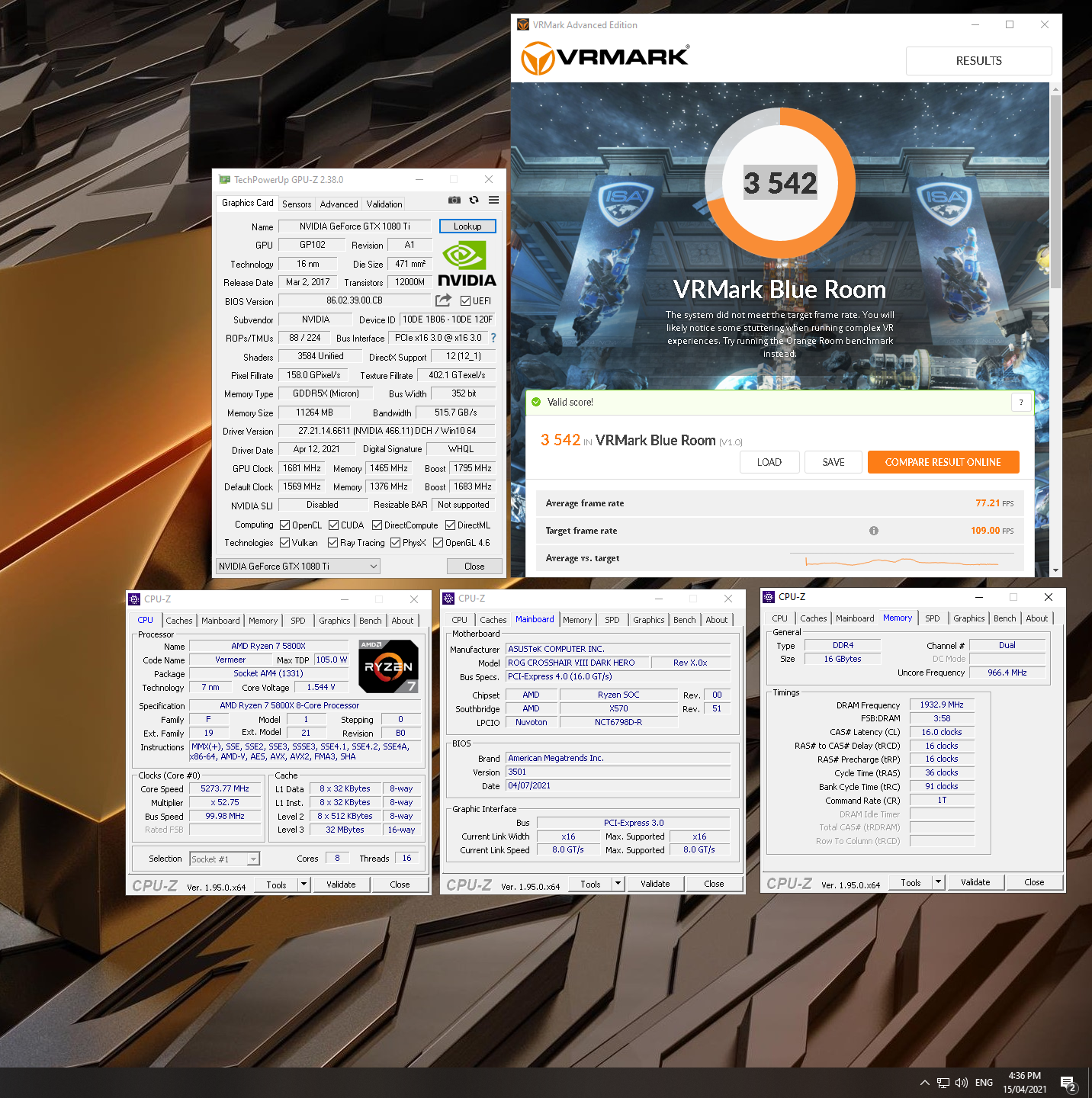This screenshot has width=1092, height=1098.
Task: Click COMPARE RESULT ONLINE button
Action: click(943, 462)
